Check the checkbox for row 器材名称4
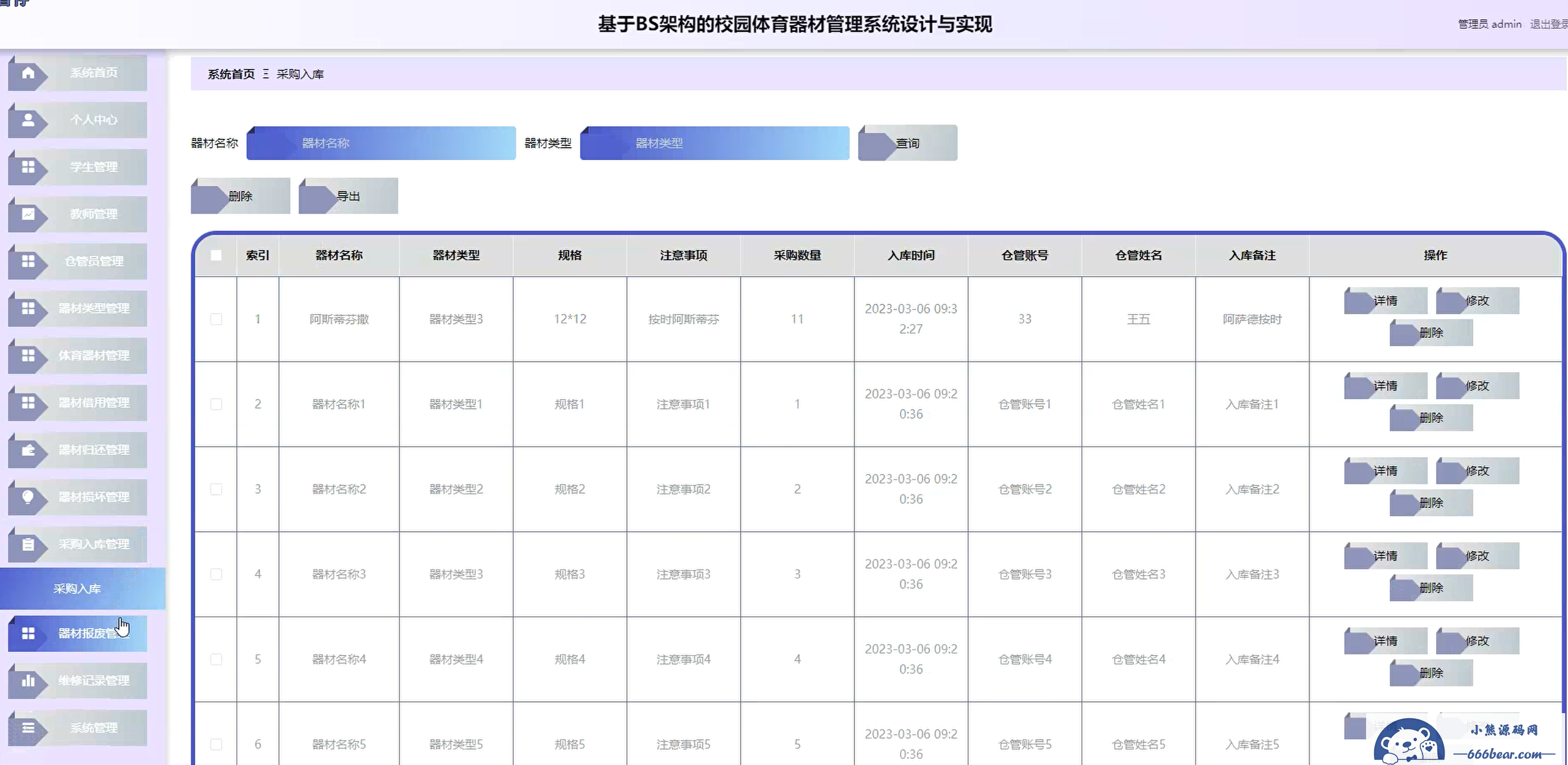1568x765 pixels. pyautogui.click(x=216, y=659)
